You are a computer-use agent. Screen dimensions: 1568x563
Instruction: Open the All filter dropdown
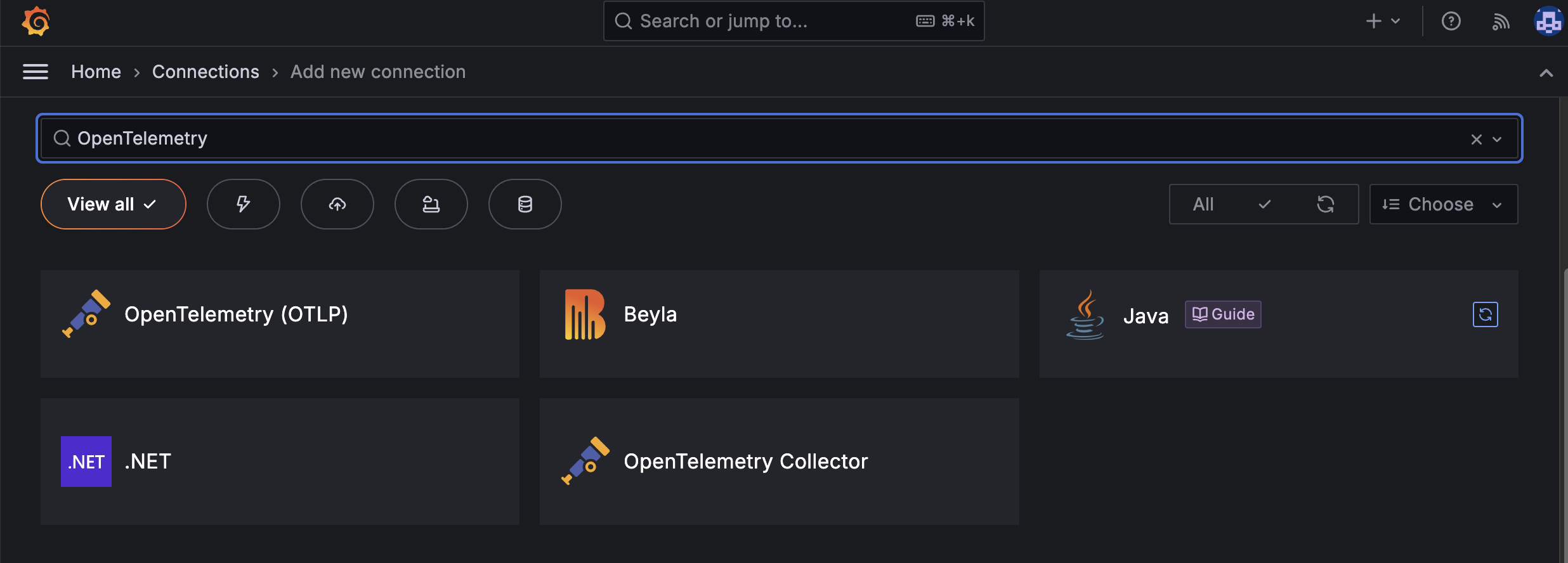(x=1231, y=204)
